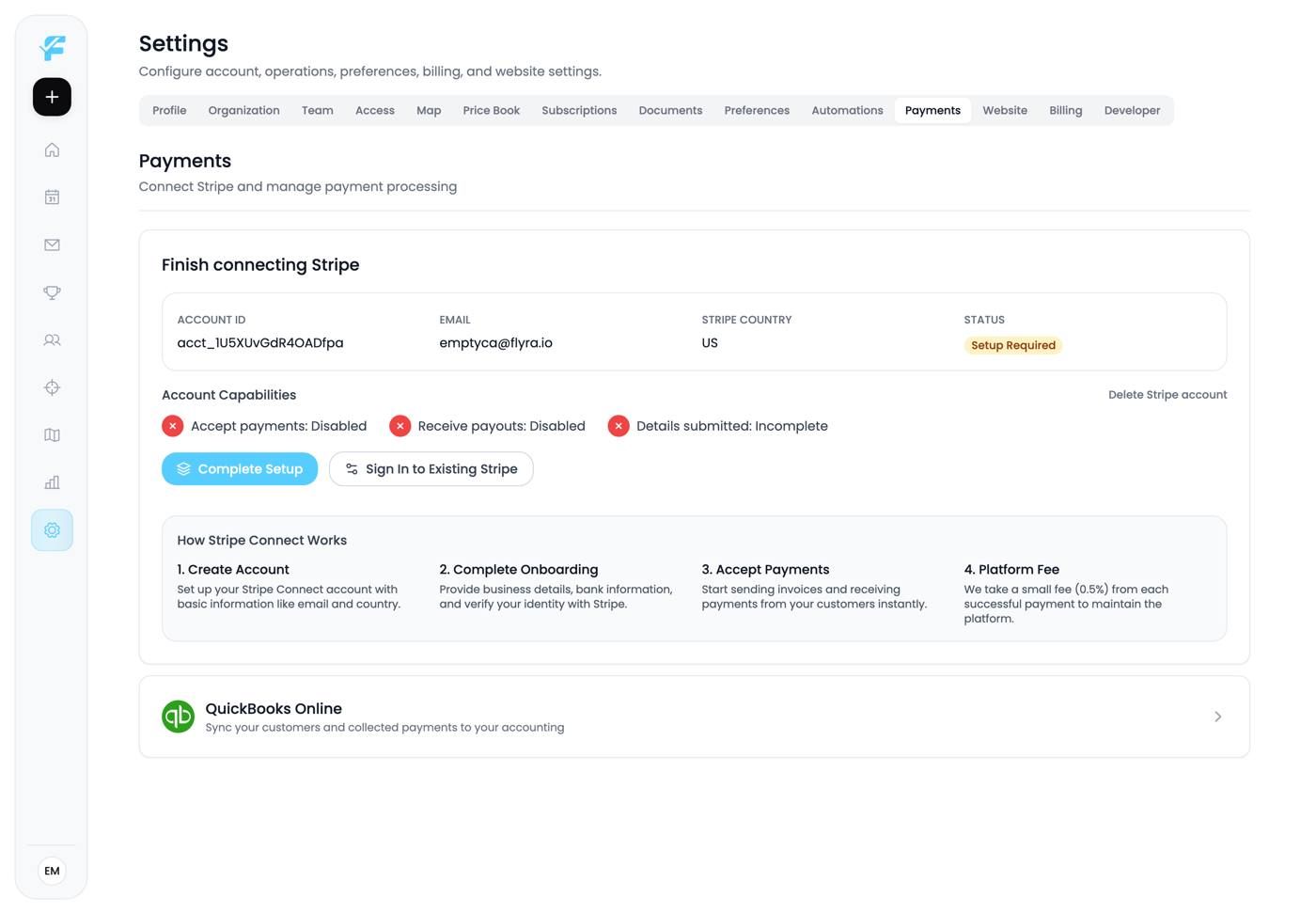This screenshot has height=914, width=1316.
Task: Click the Flyra logo in sidebar
Action: coord(53,47)
